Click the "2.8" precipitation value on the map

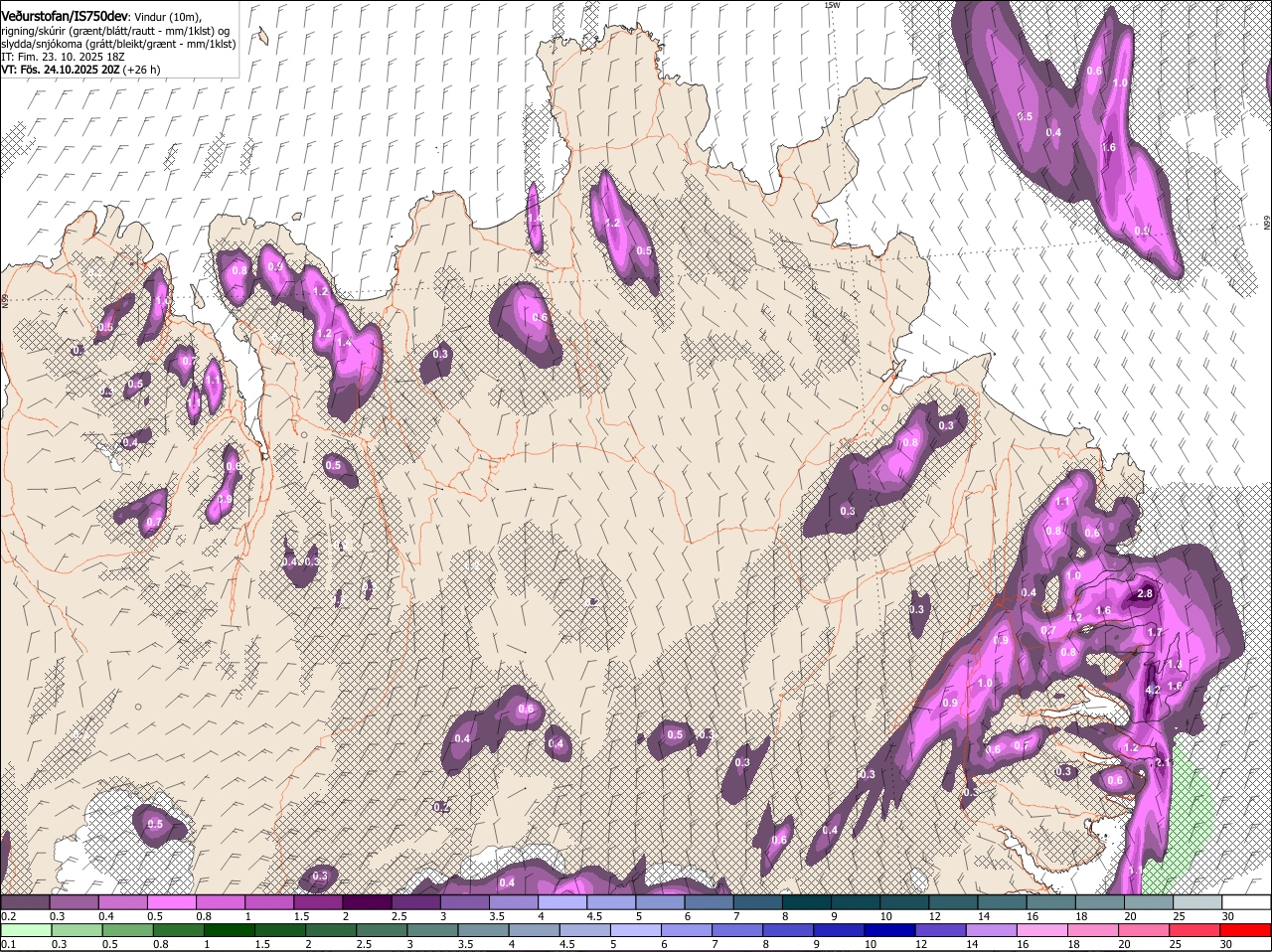(x=1145, y=594)
